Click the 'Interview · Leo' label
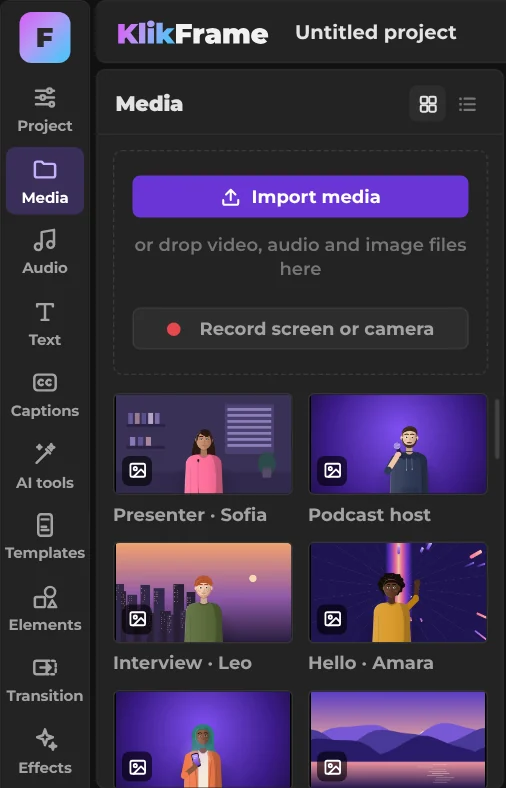This screenshot has height=788, width=506. point(182,663)
